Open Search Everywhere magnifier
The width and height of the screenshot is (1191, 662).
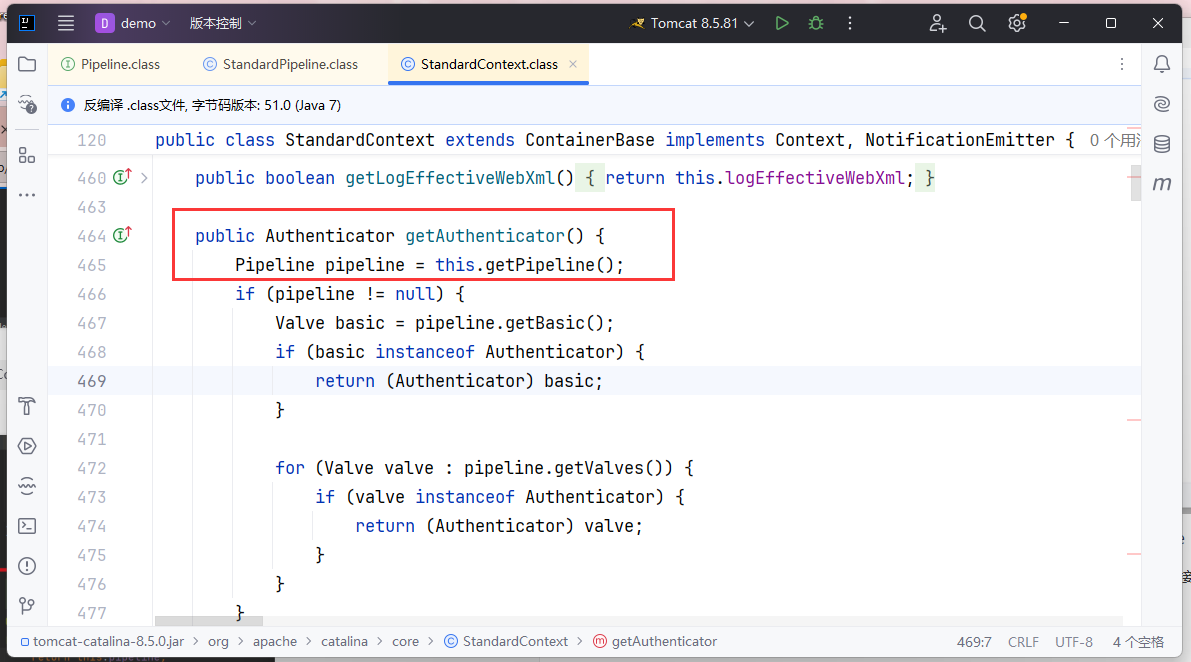point(977,23)
